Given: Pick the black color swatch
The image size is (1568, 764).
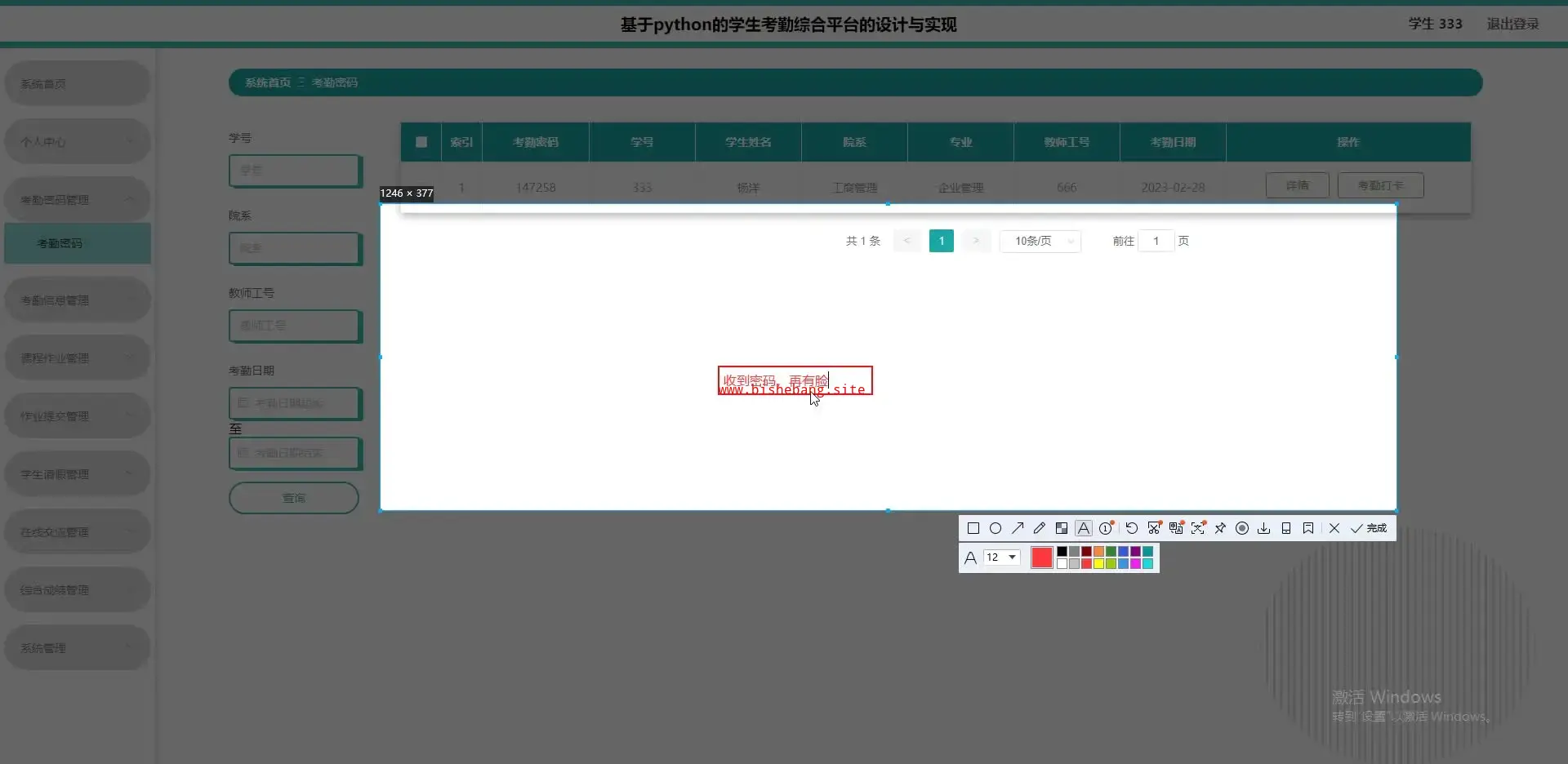Looking at the screenshot, I should [1062, 552].
